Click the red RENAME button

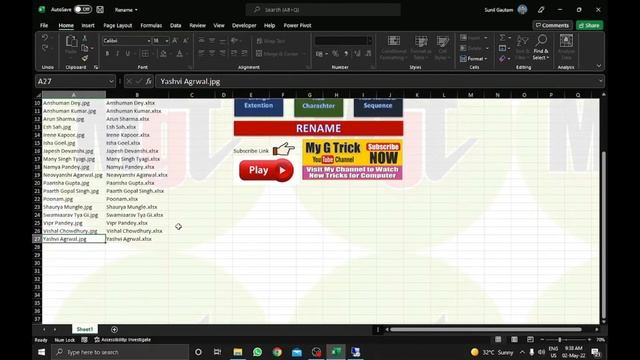318,128
